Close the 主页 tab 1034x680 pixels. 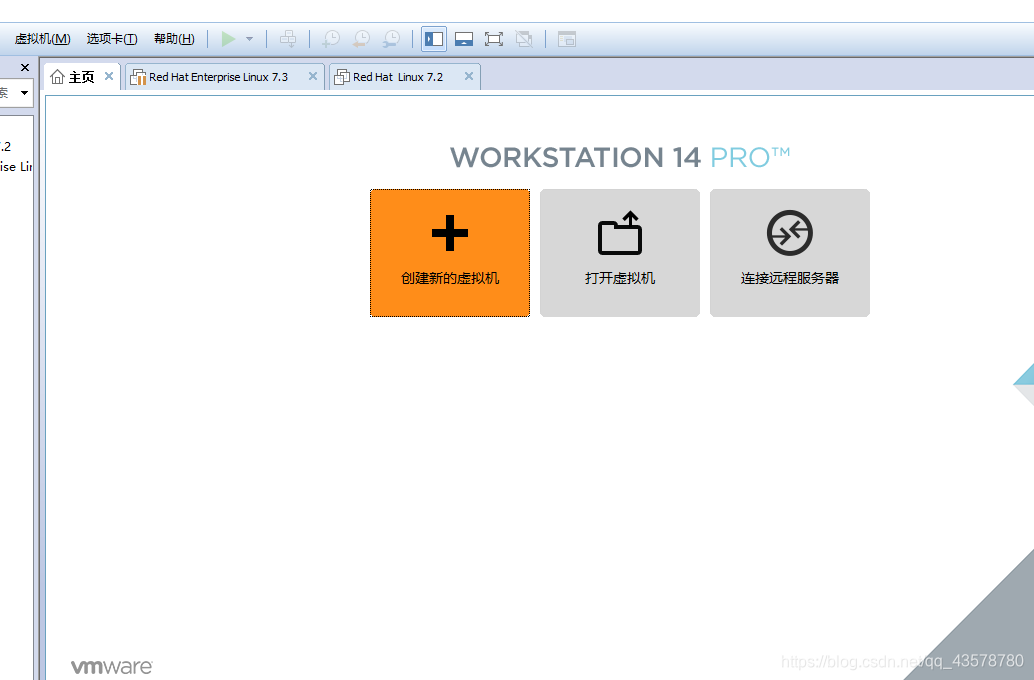coord(109,76)
